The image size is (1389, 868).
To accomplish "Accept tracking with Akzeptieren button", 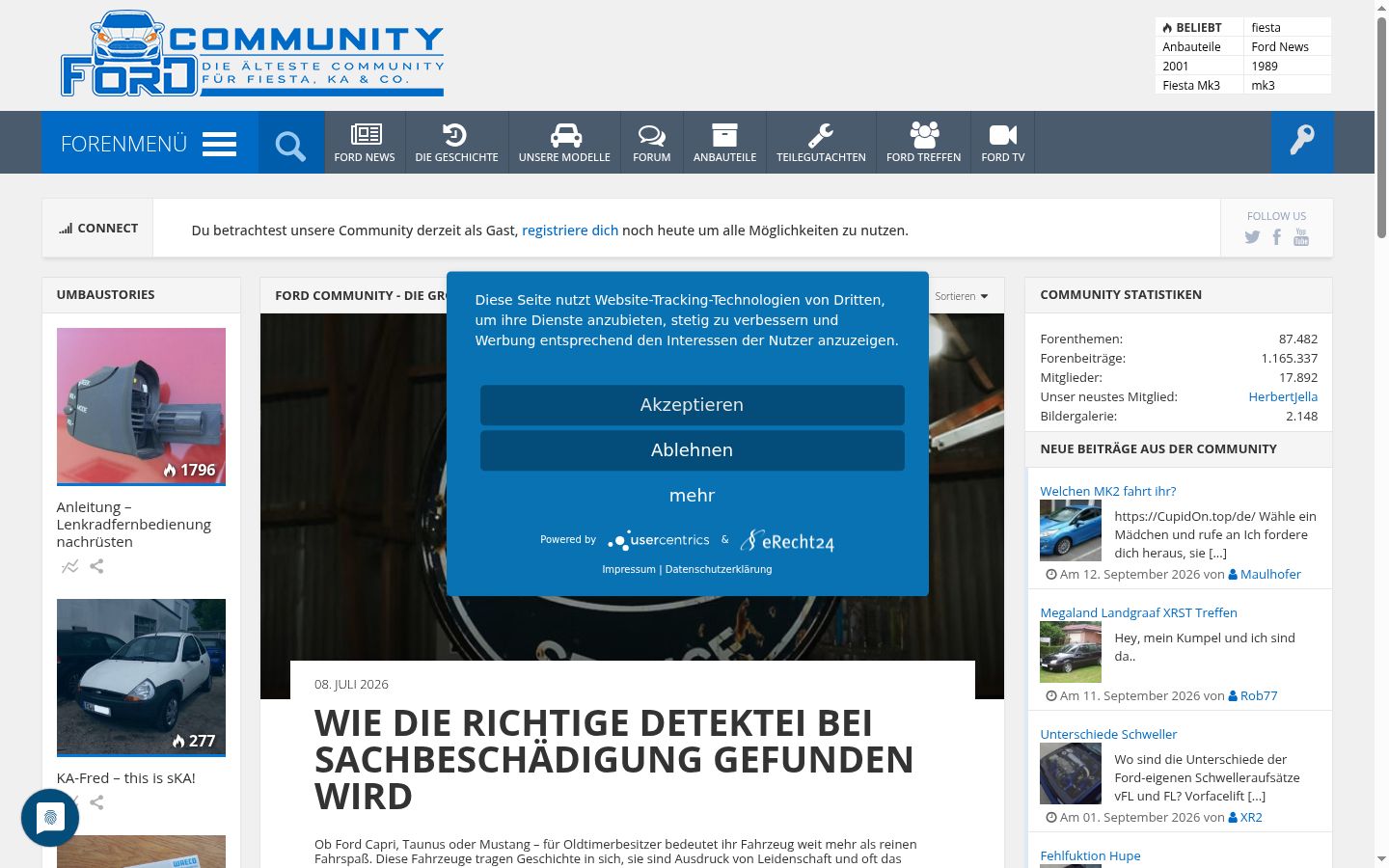I will [693, 405].
